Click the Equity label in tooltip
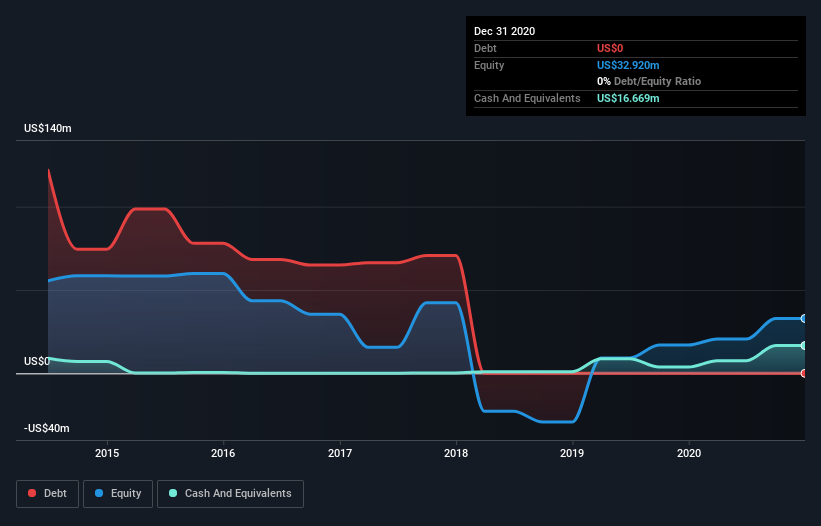Viewport: 821px width, 526px height. pyautogui.click(x=489, y=65)
